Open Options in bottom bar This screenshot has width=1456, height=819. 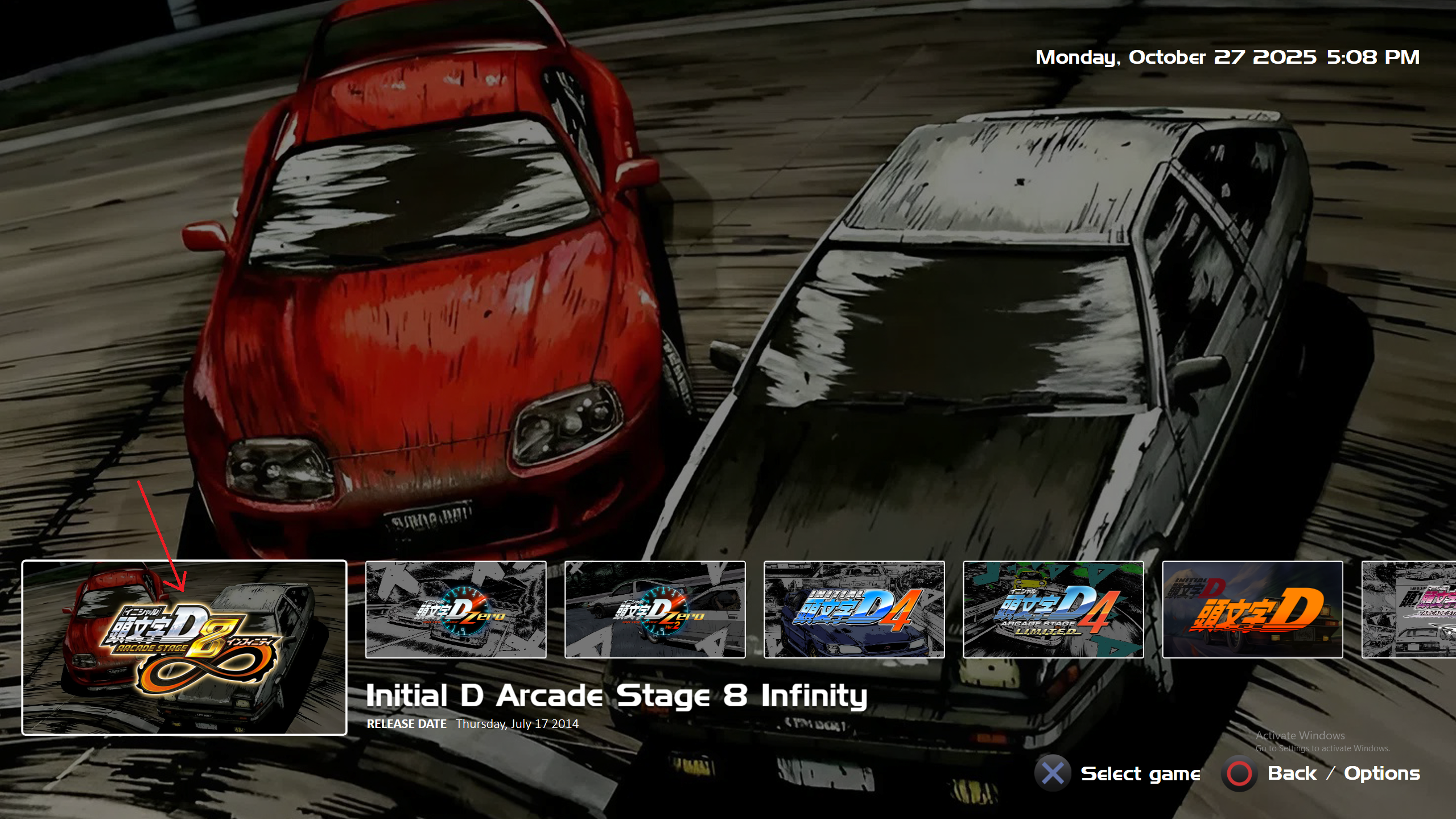coord(1381,773)
